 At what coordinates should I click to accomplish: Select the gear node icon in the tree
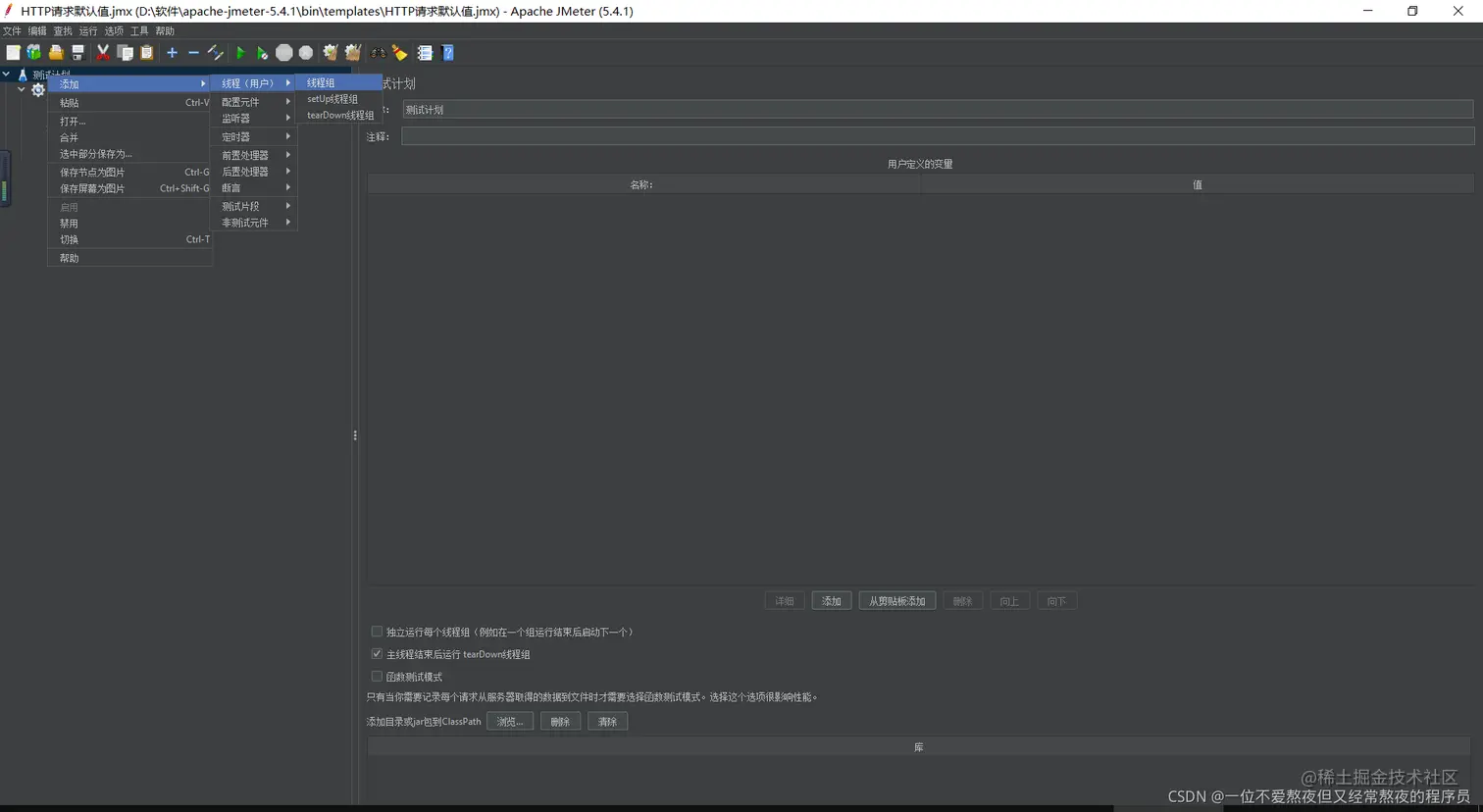click(x=38, y=90)
